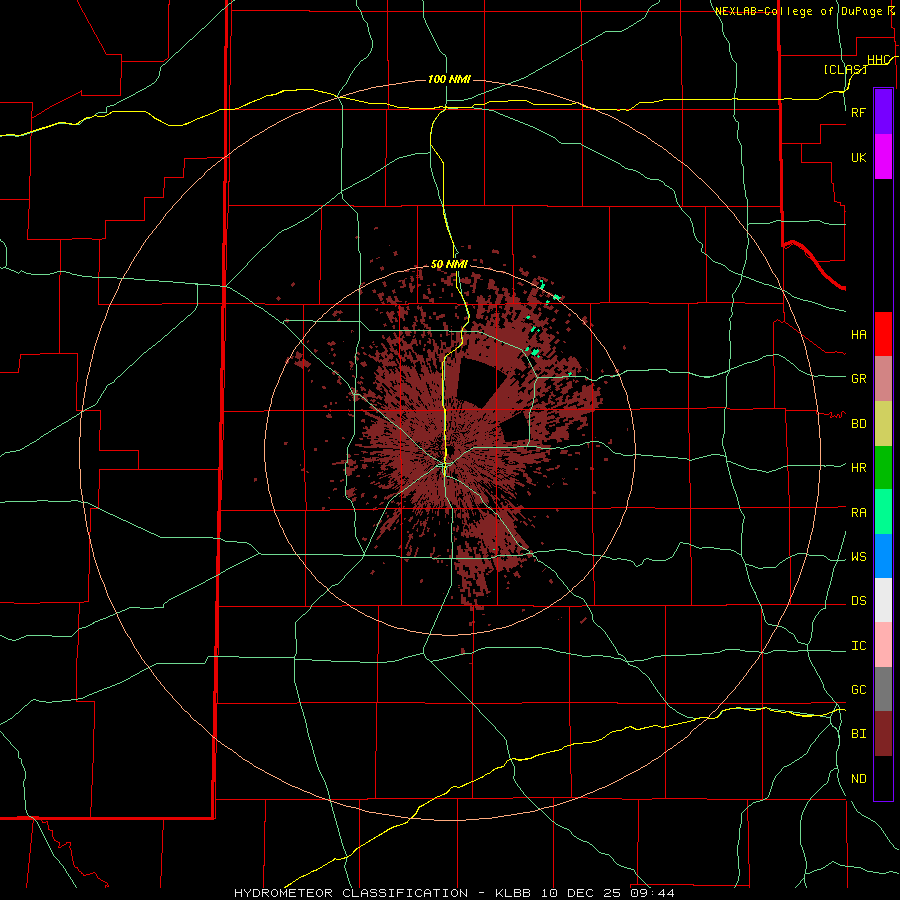
Task: Click the UK legend label
Action: [x=858, y=157]
